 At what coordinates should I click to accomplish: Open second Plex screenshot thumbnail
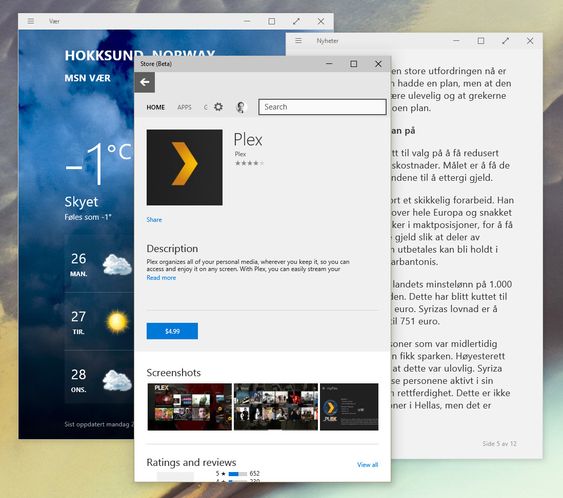pyautogui.click(x=276, y=407)
